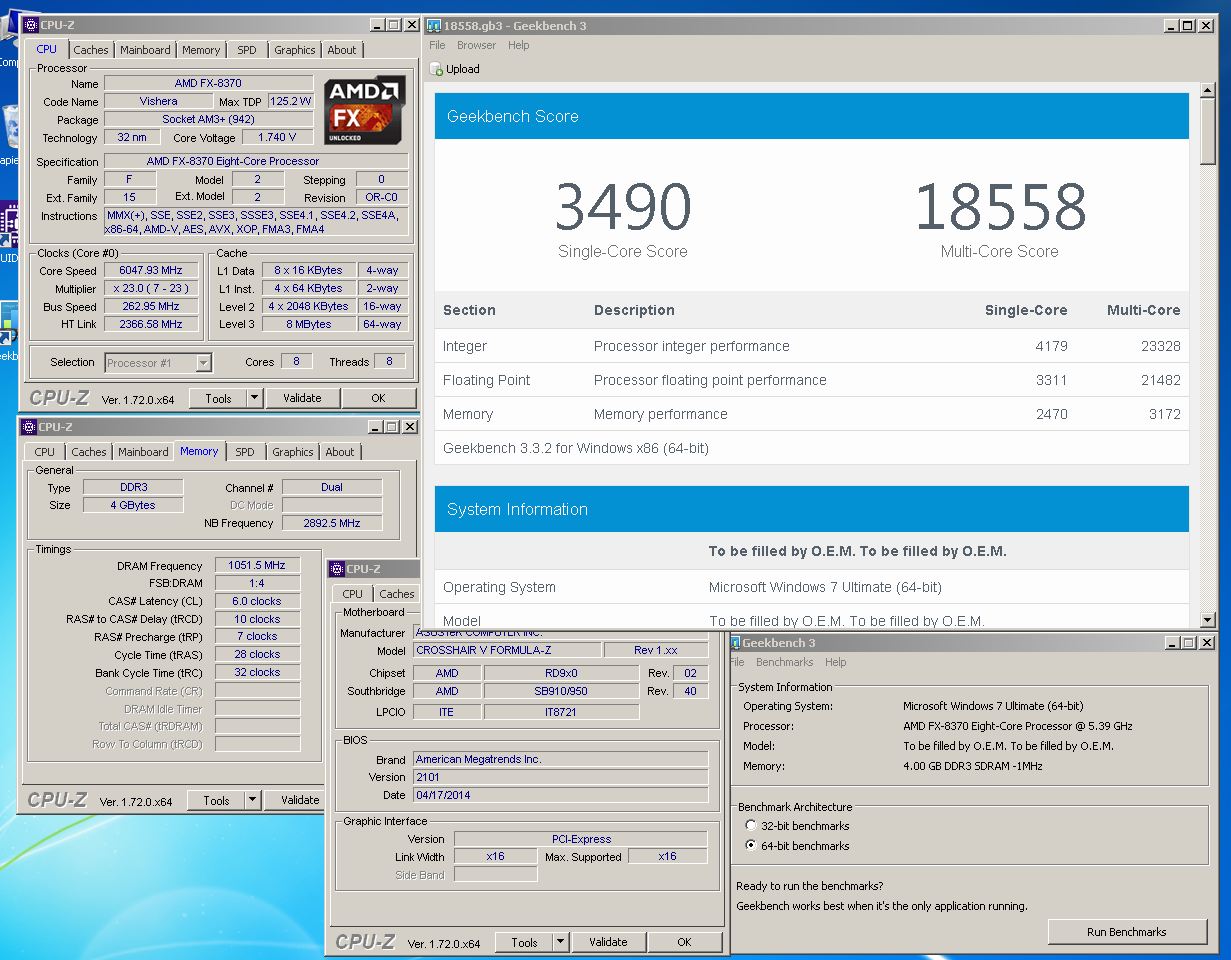Click the Upload icon in Geekbench toolbar
Screen dimensions: 1231x960
pyautogui.click(x=436, y=69)
